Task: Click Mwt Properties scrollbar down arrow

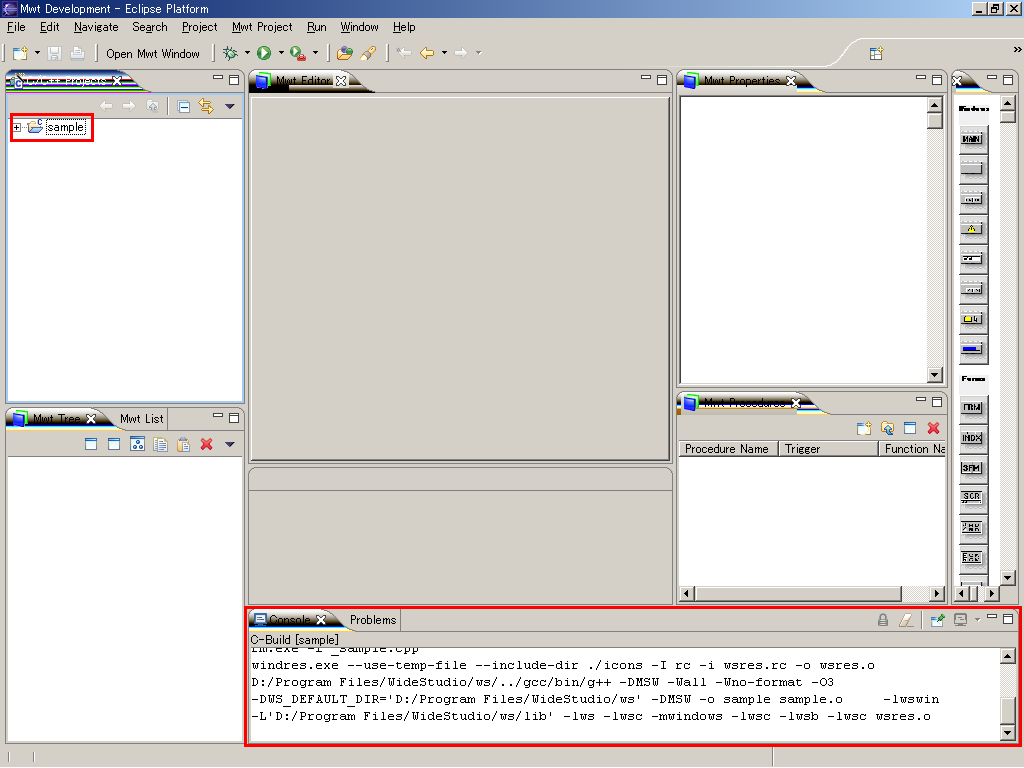Action: [935, 375]
